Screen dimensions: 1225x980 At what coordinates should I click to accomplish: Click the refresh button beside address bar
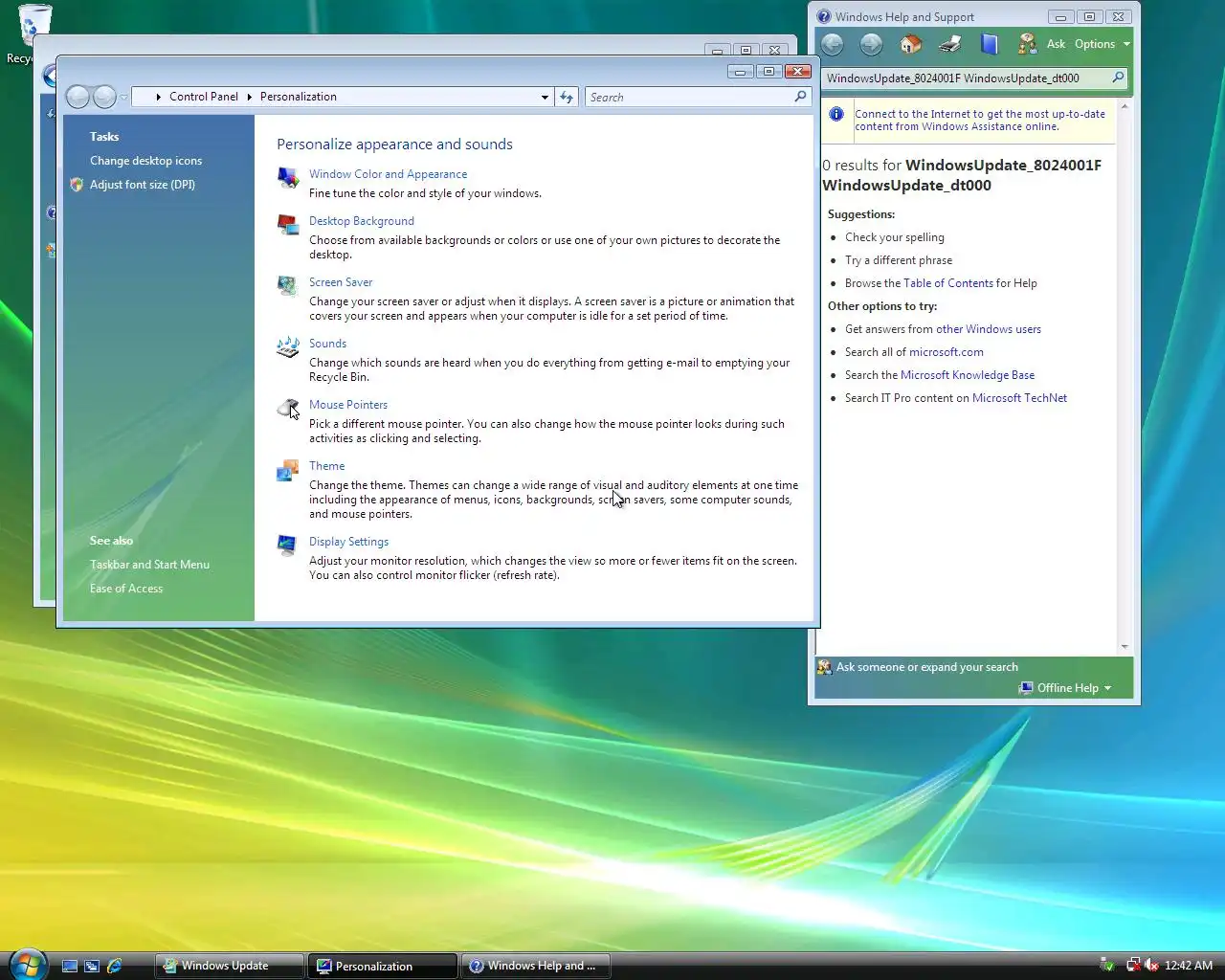coord(567,97)
